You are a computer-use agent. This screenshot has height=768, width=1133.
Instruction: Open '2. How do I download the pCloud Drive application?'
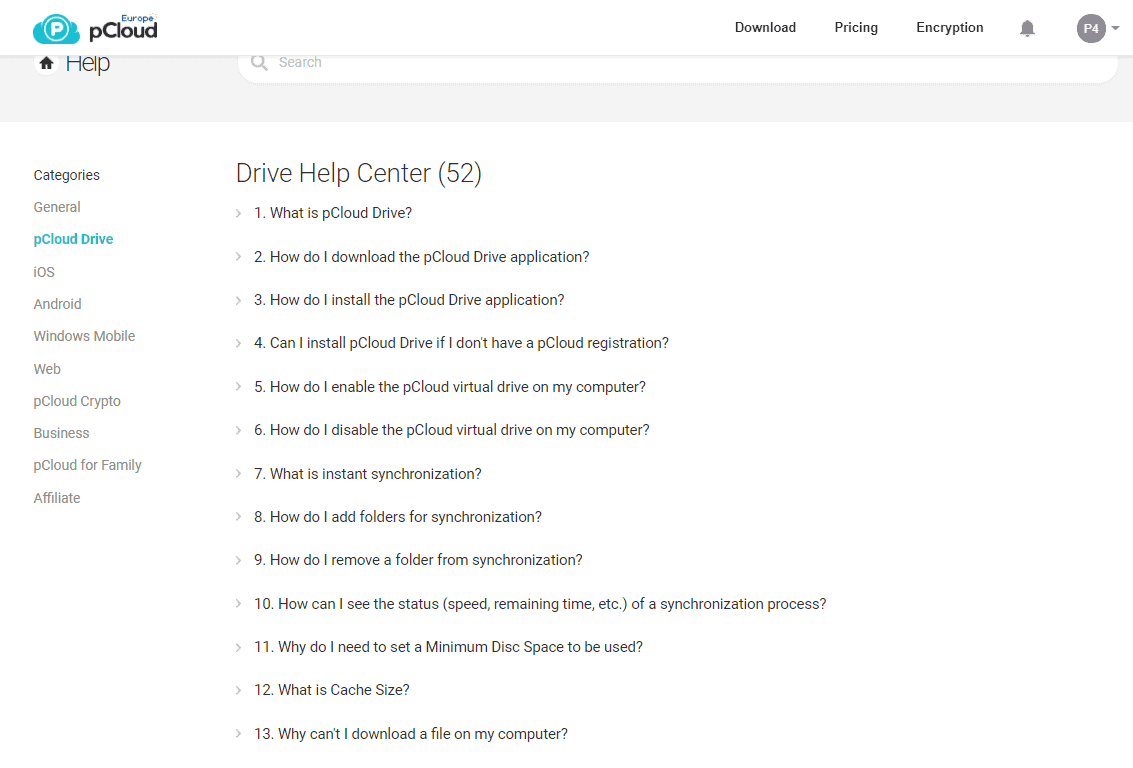[421, 257]
